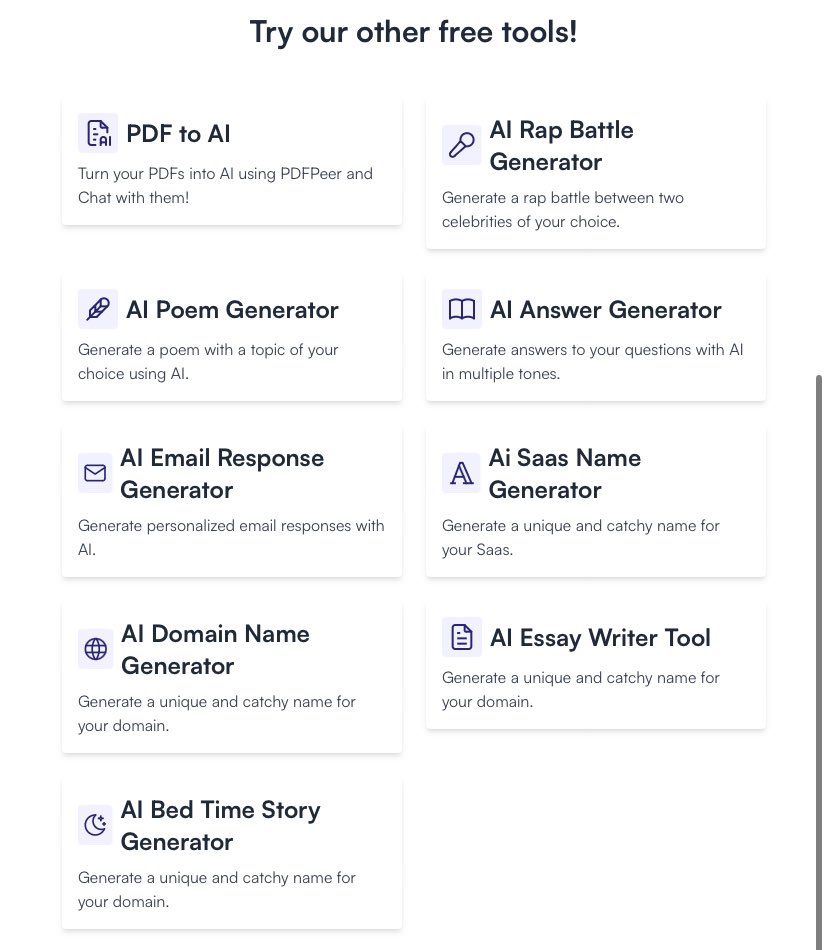Go to AI Poem Generator heading

(232, 310)
